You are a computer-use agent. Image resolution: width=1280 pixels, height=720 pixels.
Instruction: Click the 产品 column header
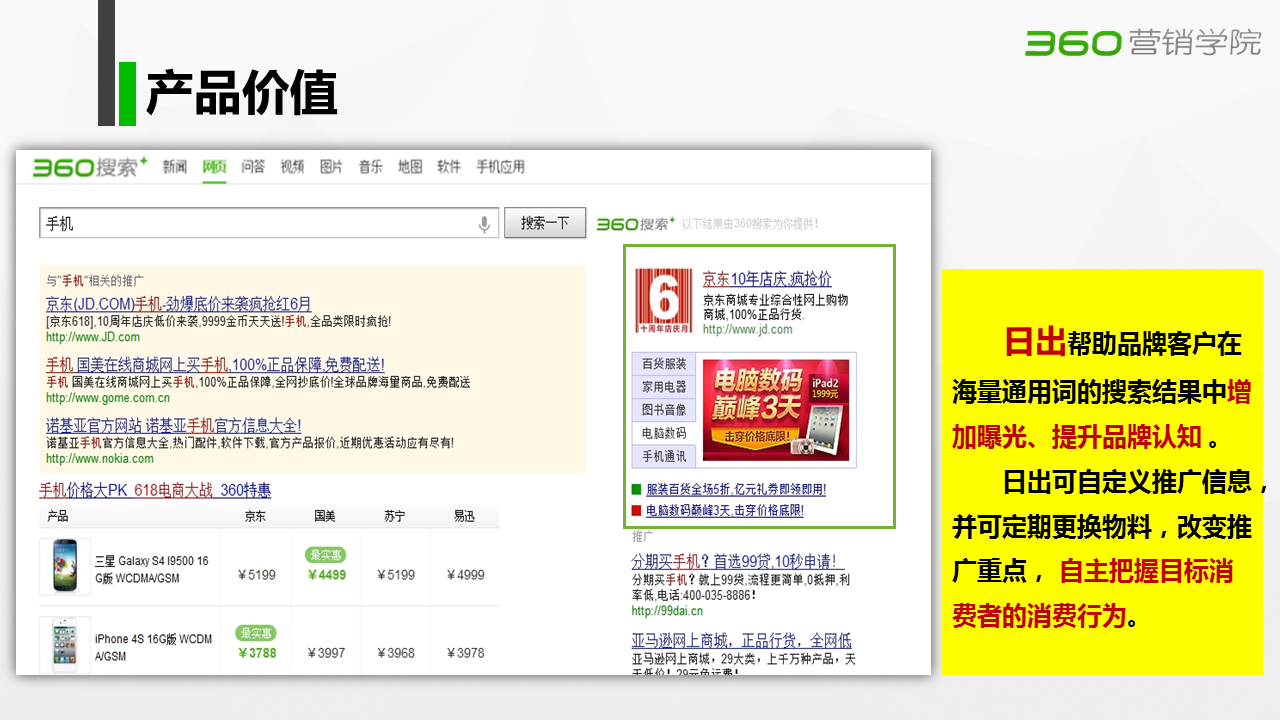tap(58, 517)
